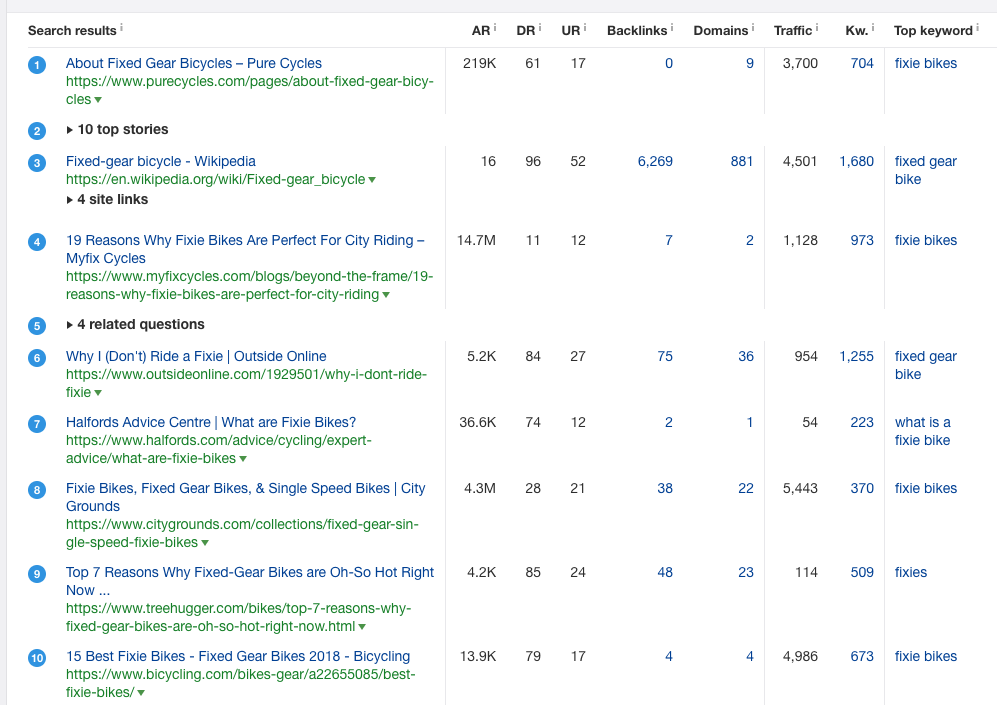Open Treehugger's 48 backlinks count
Screen dimensions: 997x705
pos(665,572)
